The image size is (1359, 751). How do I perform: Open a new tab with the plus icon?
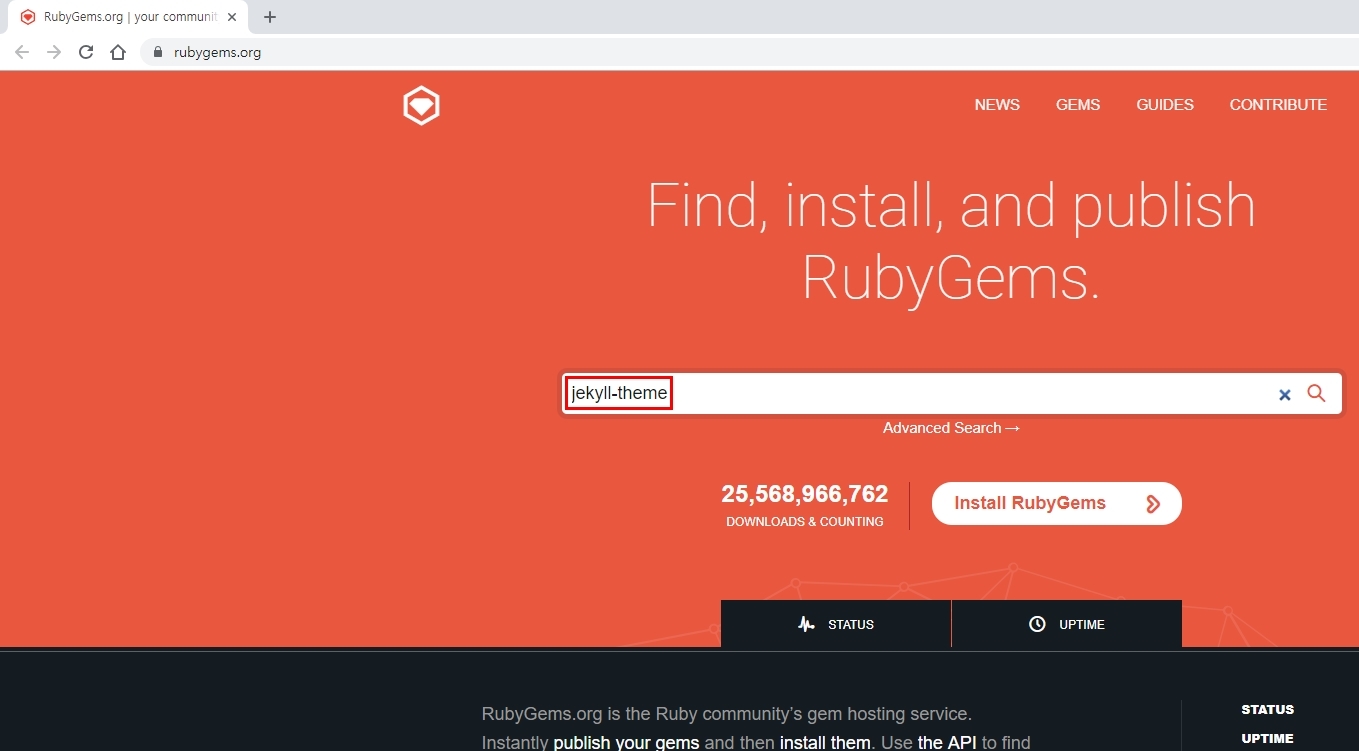coord(270,17)
